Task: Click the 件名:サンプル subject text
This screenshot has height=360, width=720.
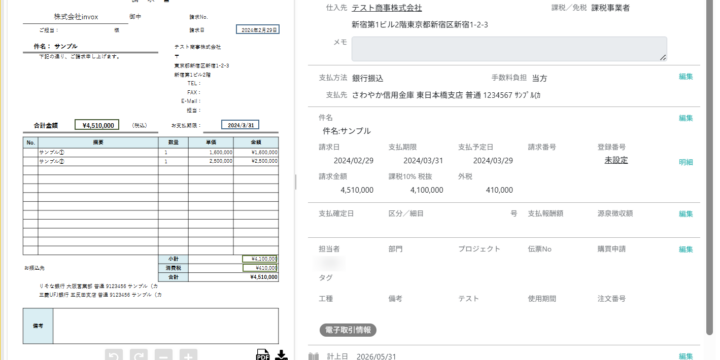Action: click(x=347, y=131)
